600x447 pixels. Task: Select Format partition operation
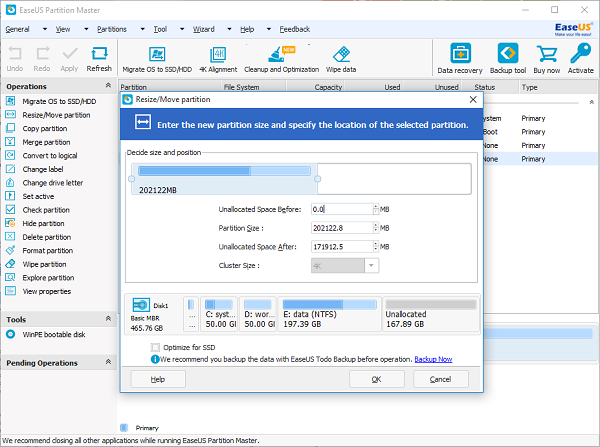(x=47, y=251)
